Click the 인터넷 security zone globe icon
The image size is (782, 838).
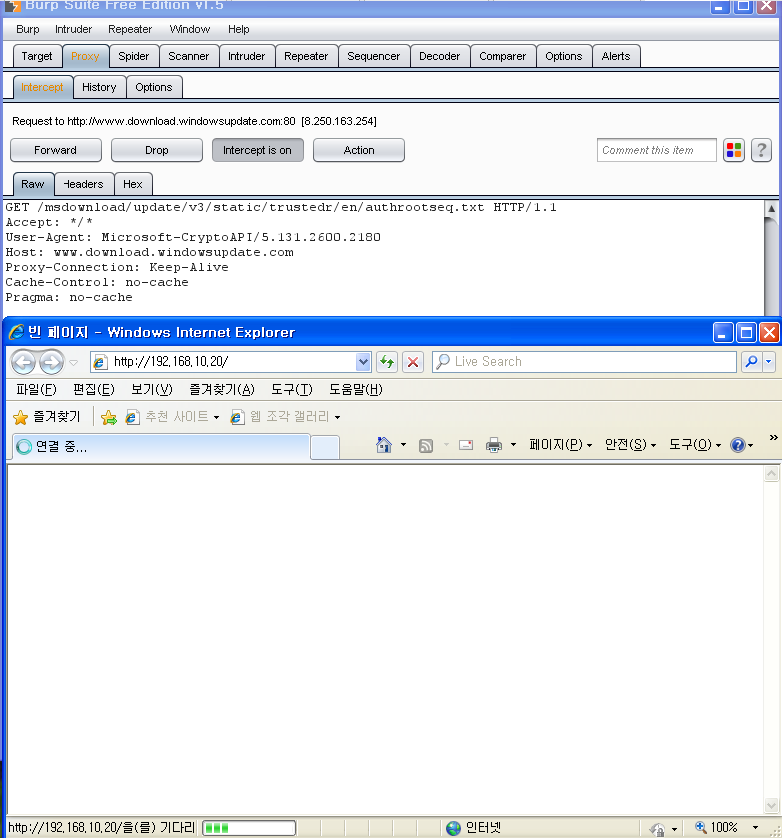[x=453, y=828]
